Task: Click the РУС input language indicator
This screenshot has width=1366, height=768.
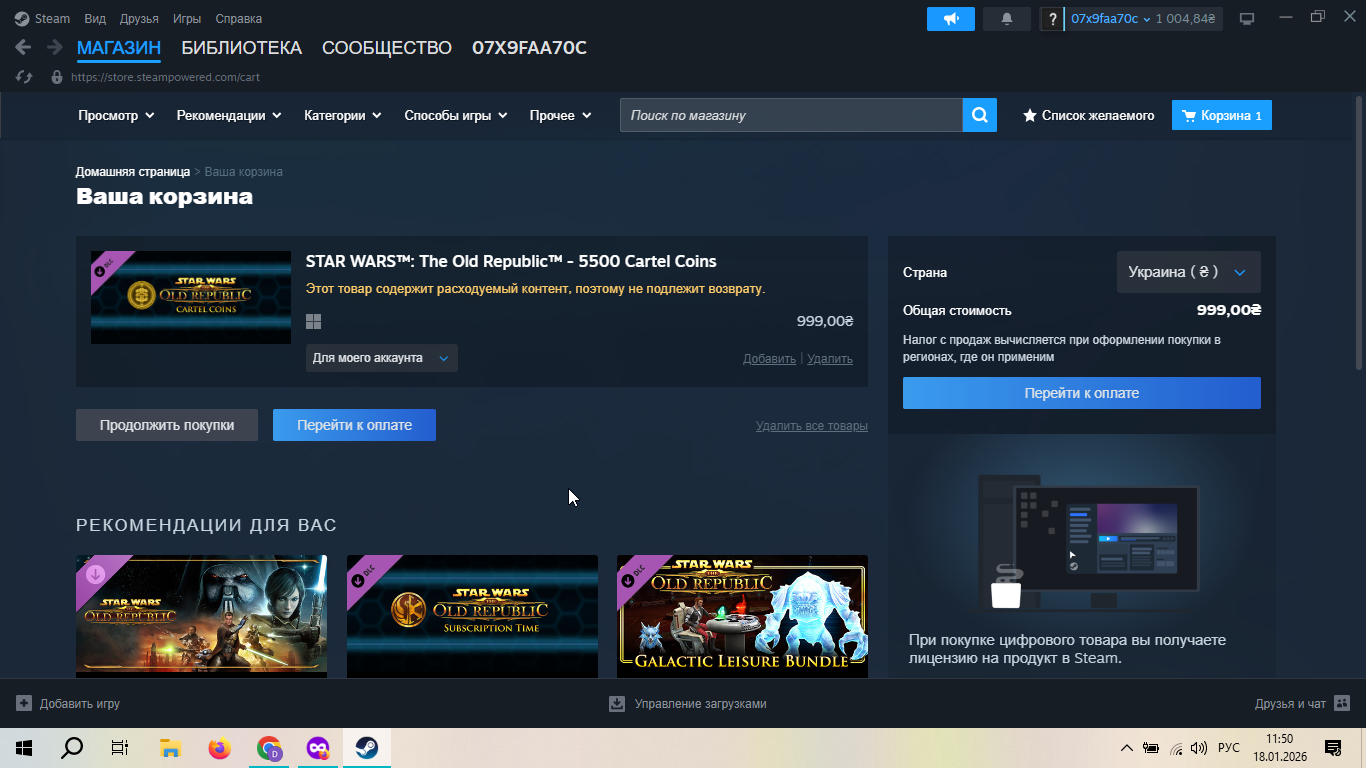Action: pos(1229,748)
